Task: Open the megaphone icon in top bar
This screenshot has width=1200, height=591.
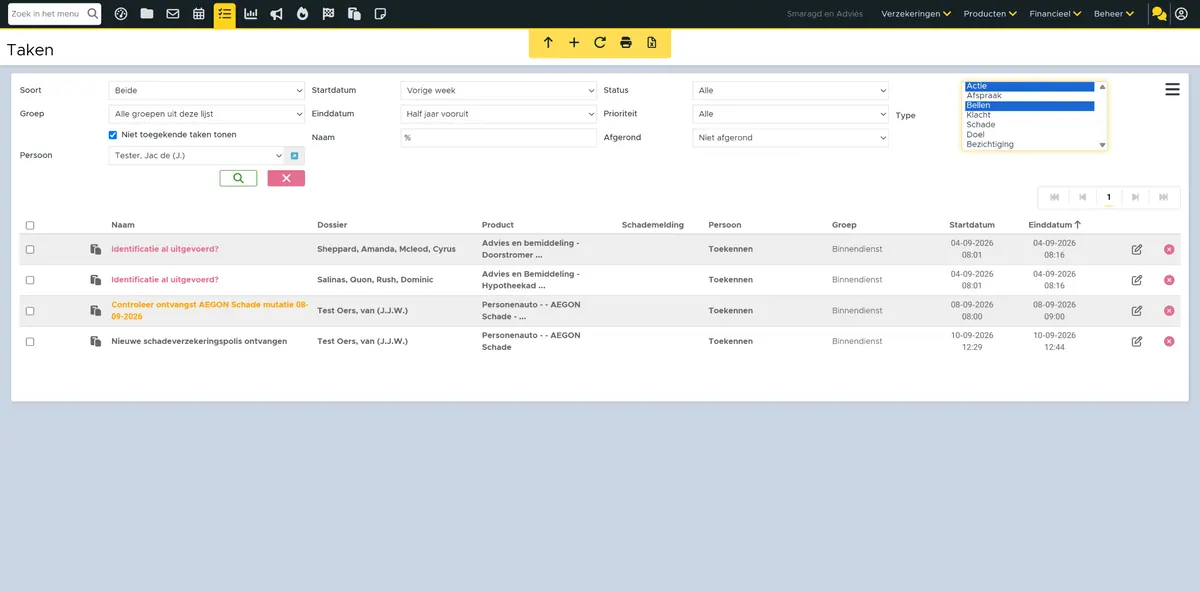Action: [276, 14]
